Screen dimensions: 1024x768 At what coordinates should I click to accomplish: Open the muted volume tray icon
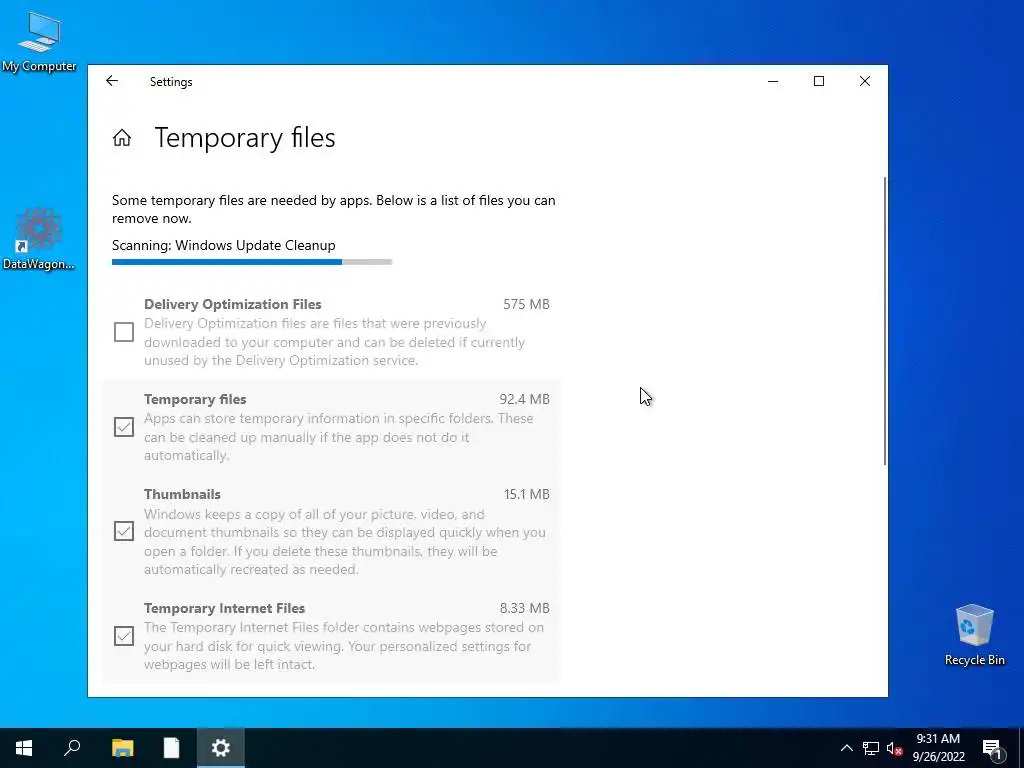[894, 748]
